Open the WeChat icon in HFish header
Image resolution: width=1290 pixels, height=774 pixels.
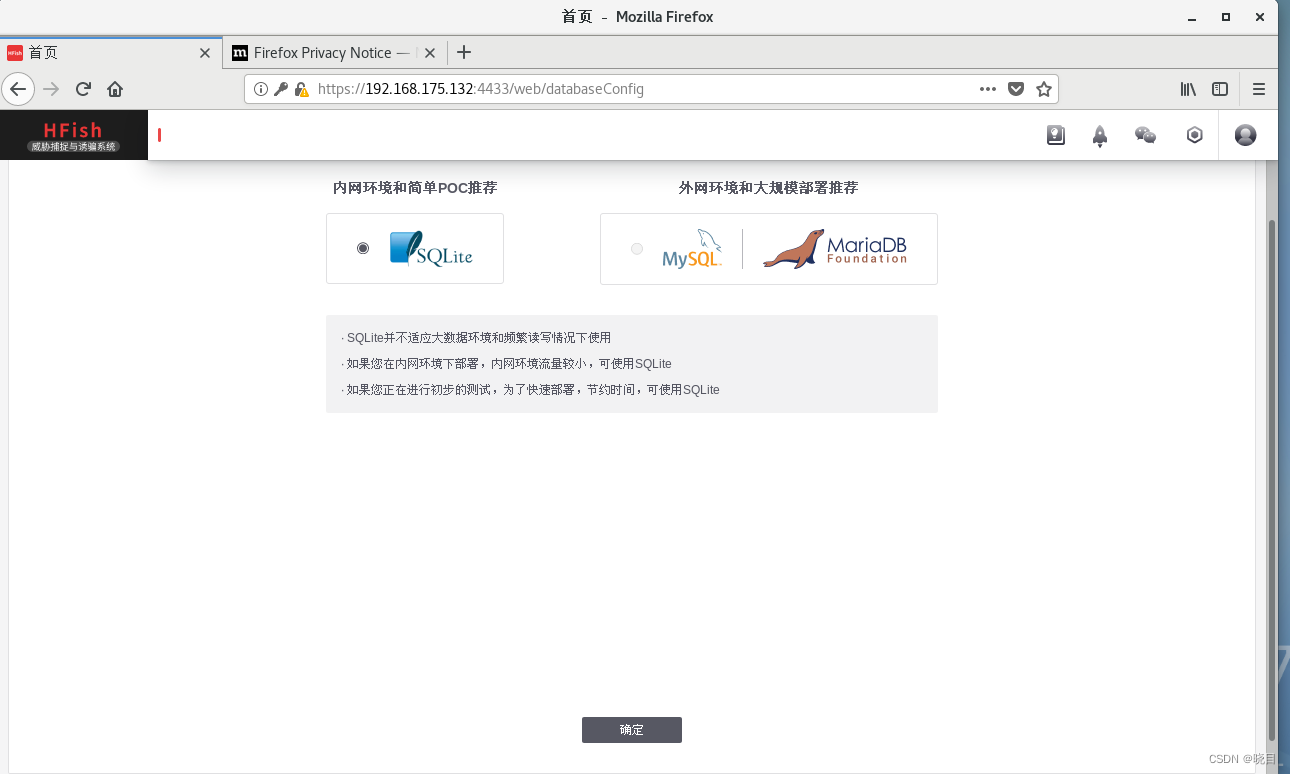[1146, 135]
